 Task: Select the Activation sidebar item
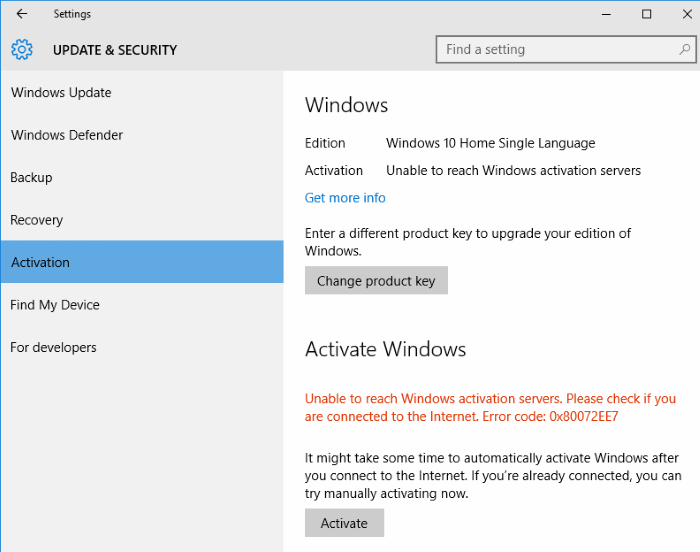[142, 262]
